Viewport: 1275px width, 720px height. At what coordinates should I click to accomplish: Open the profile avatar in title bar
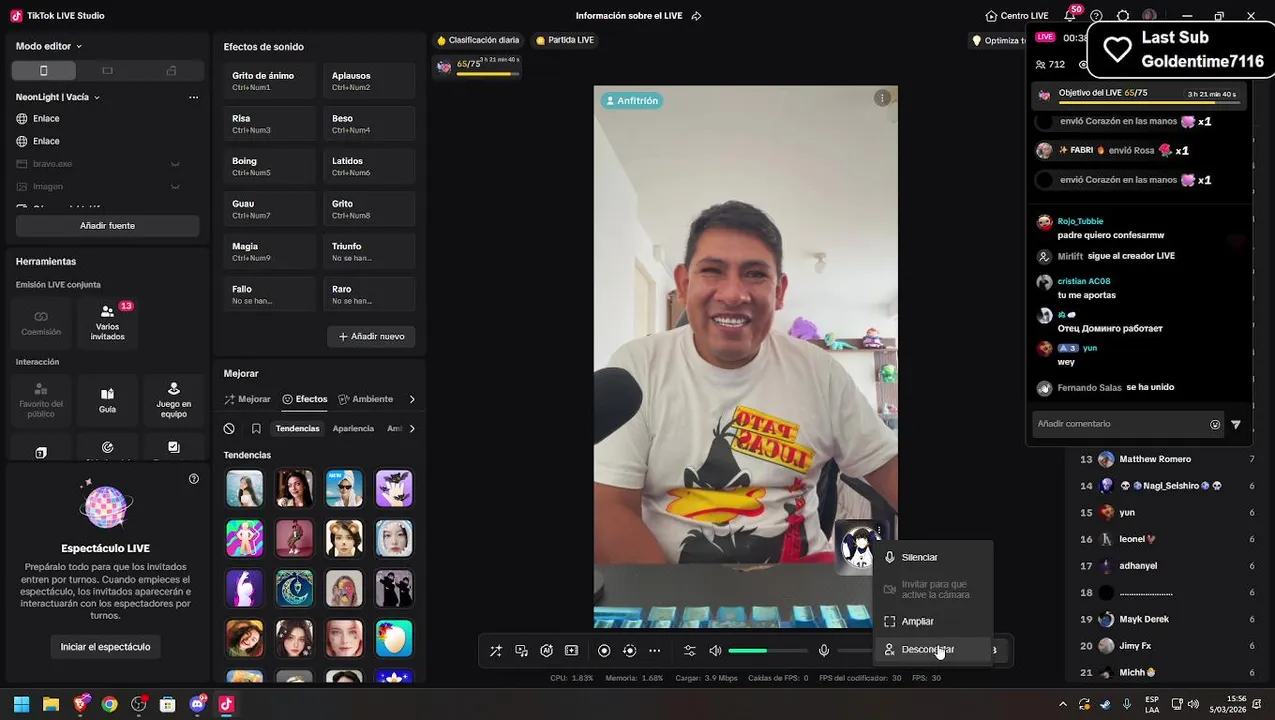(1149, 16)
